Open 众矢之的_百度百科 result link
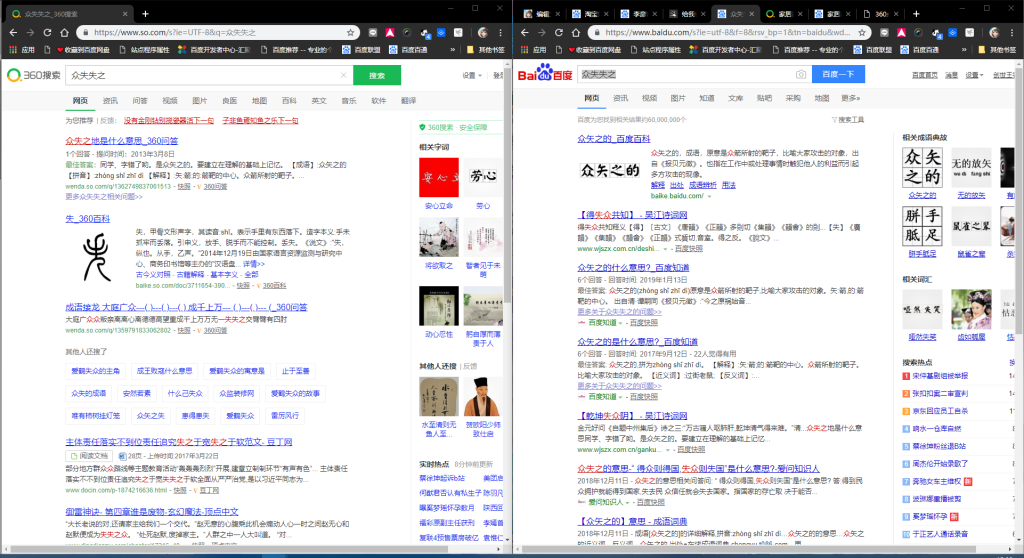 (x=614, y=139)
